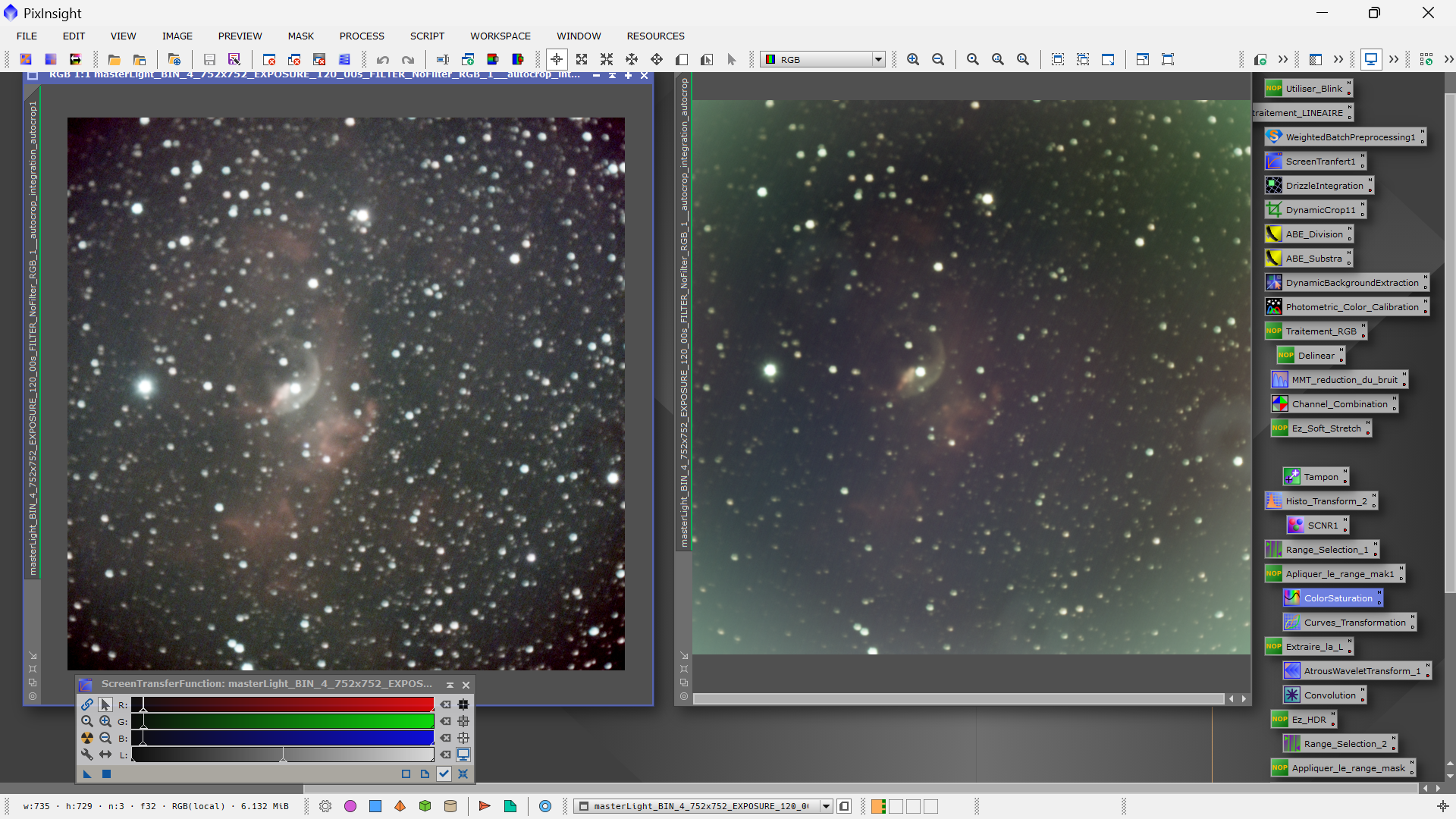Open the RESOURCES menu

(x=656, y=36)
